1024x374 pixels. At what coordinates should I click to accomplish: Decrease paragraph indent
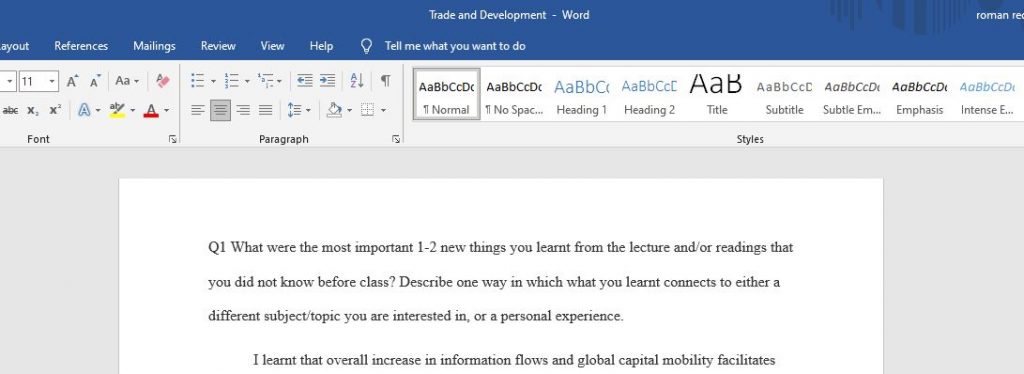point(304,81)
